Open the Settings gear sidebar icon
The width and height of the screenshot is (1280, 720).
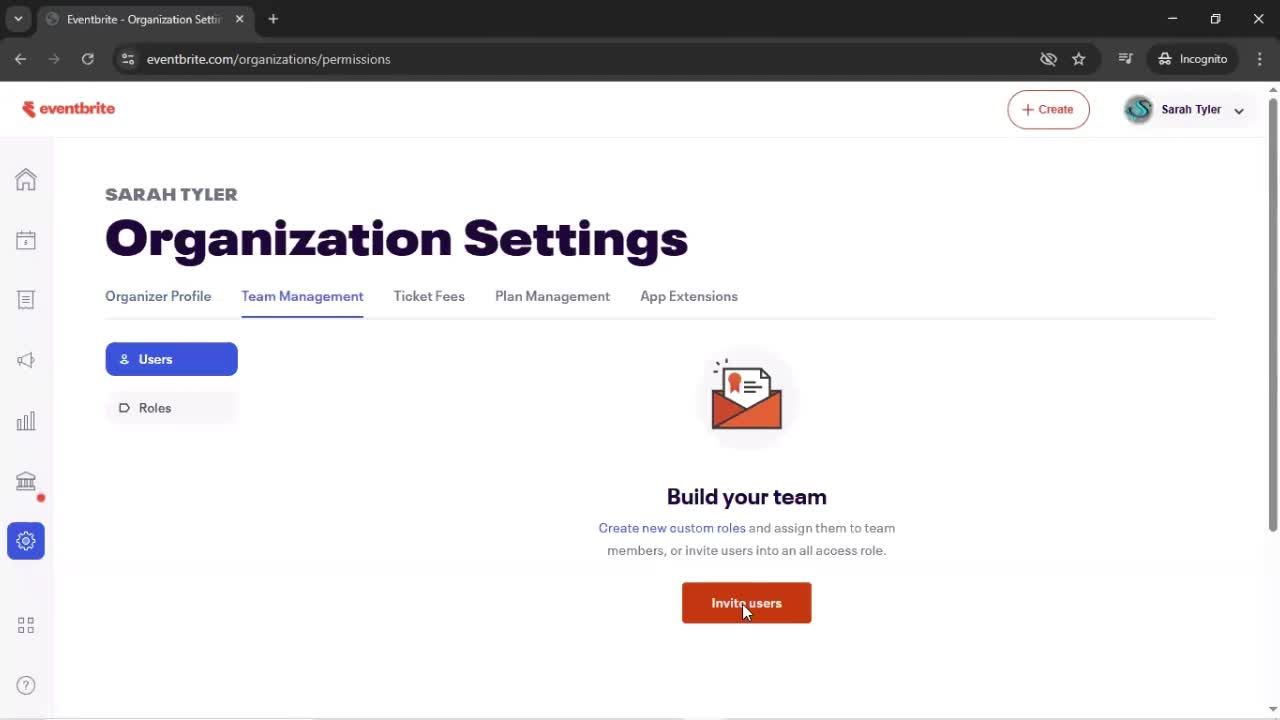26,541
